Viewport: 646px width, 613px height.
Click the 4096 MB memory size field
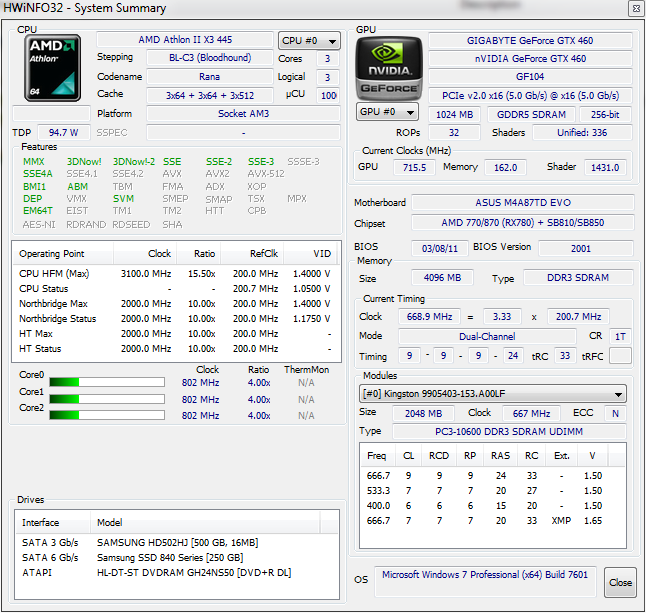[442, 278]
